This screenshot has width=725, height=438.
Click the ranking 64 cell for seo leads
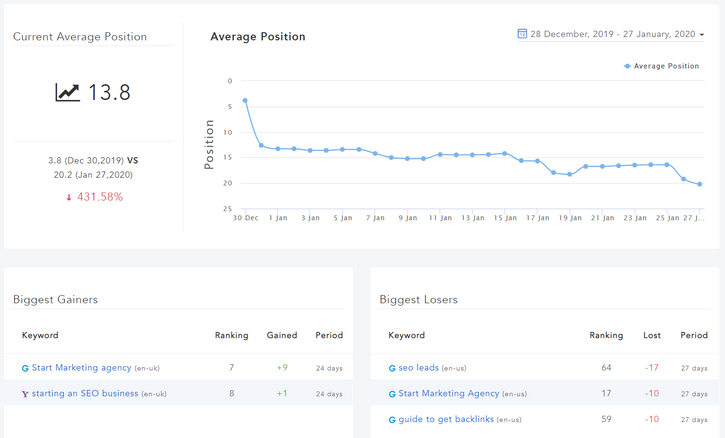pos(606,368)
